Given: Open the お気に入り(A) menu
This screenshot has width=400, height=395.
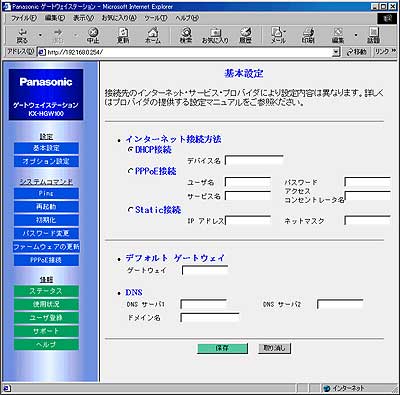Looking at the screenshot, I should 119,18.
